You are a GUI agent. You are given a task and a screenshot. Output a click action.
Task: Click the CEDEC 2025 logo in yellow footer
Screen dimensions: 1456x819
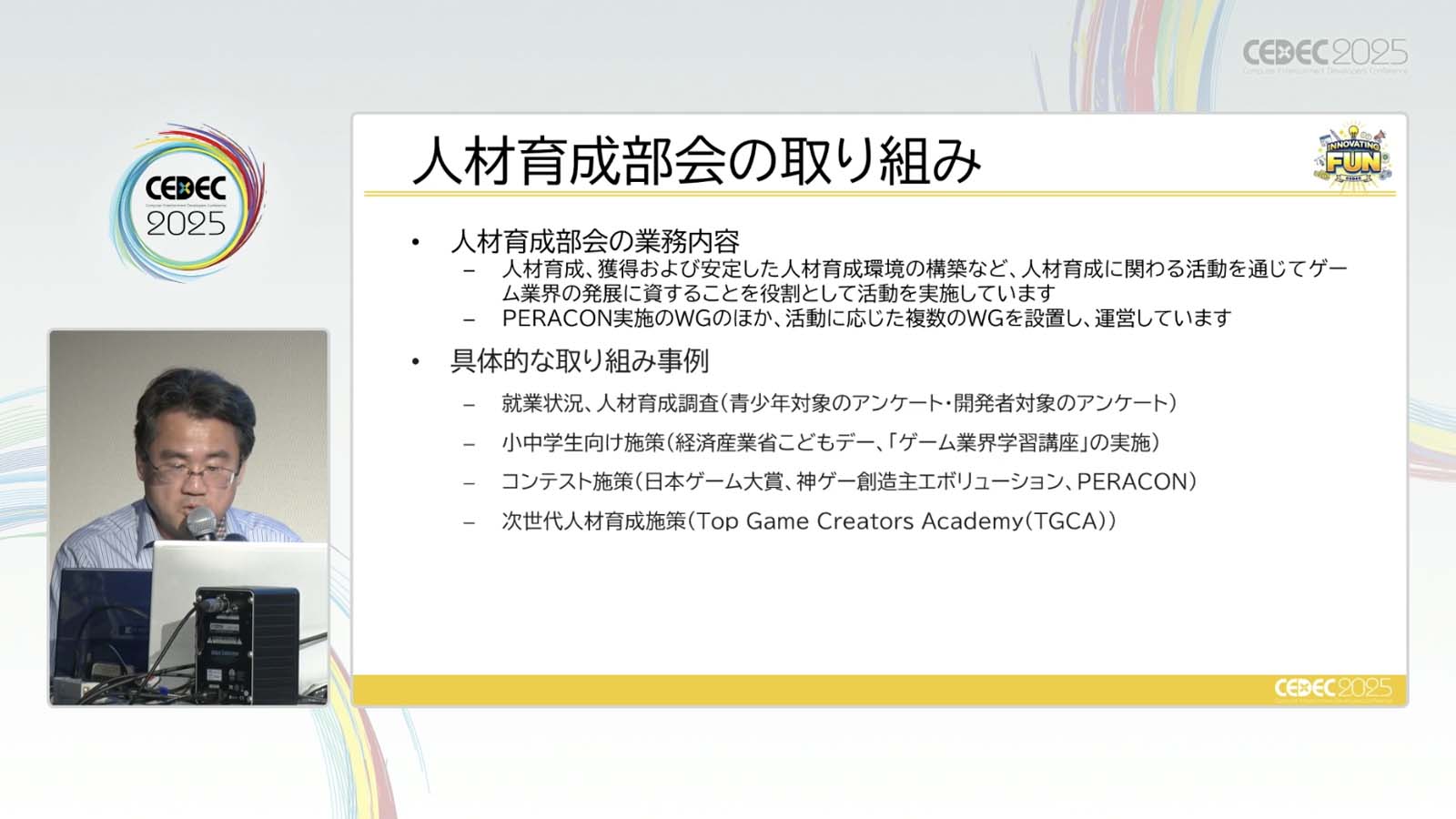click(1332, 688)
